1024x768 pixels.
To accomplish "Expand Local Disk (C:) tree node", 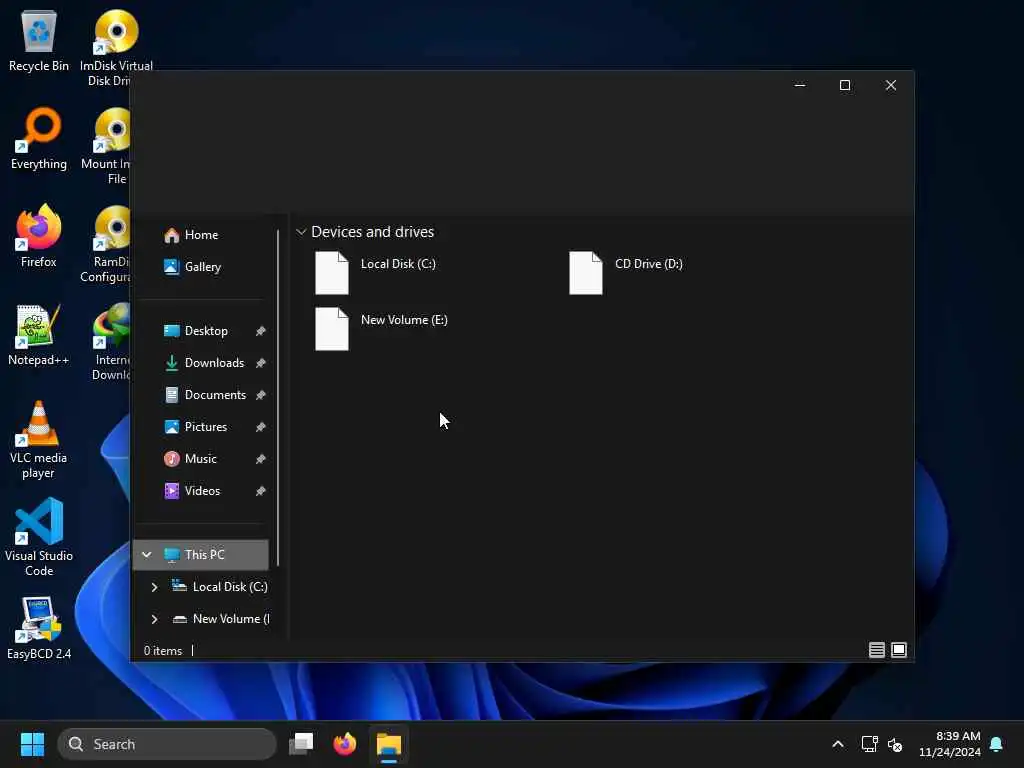I will (x=154, y=587).
